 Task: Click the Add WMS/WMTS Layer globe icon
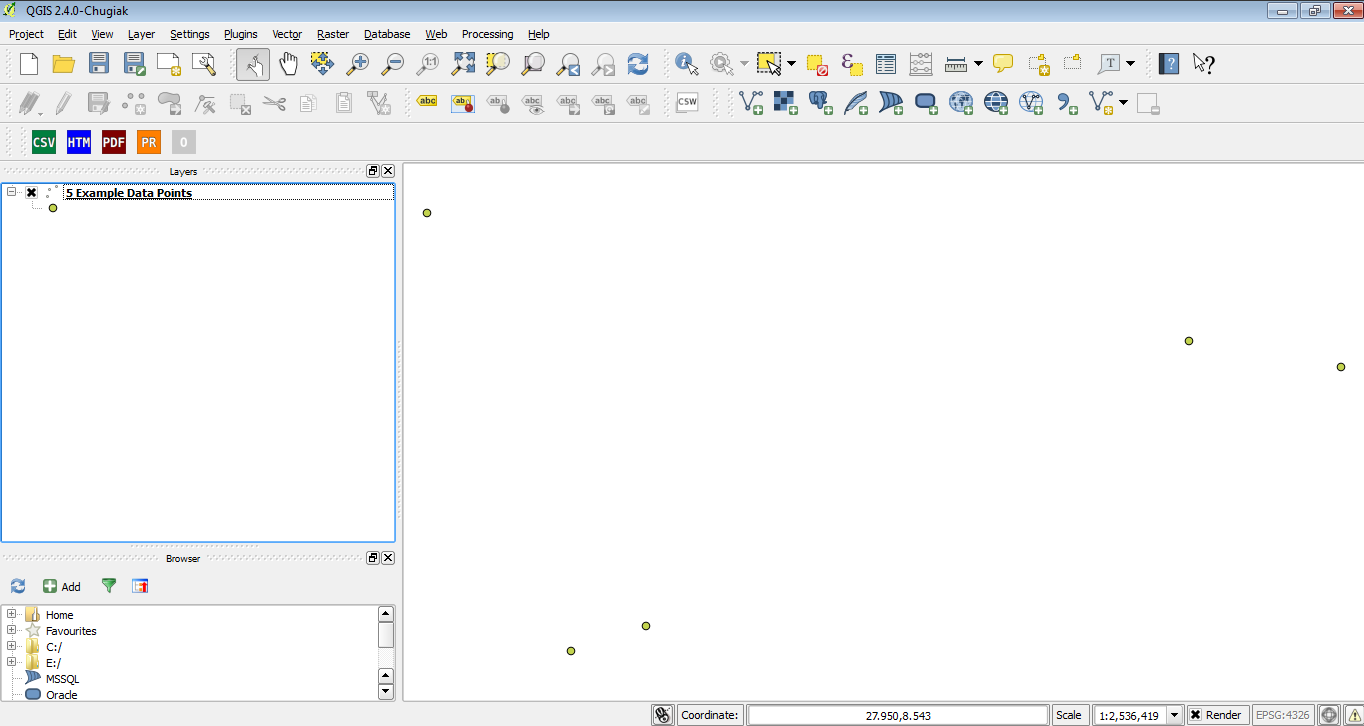pyautogui.click(x=961, y=102)
